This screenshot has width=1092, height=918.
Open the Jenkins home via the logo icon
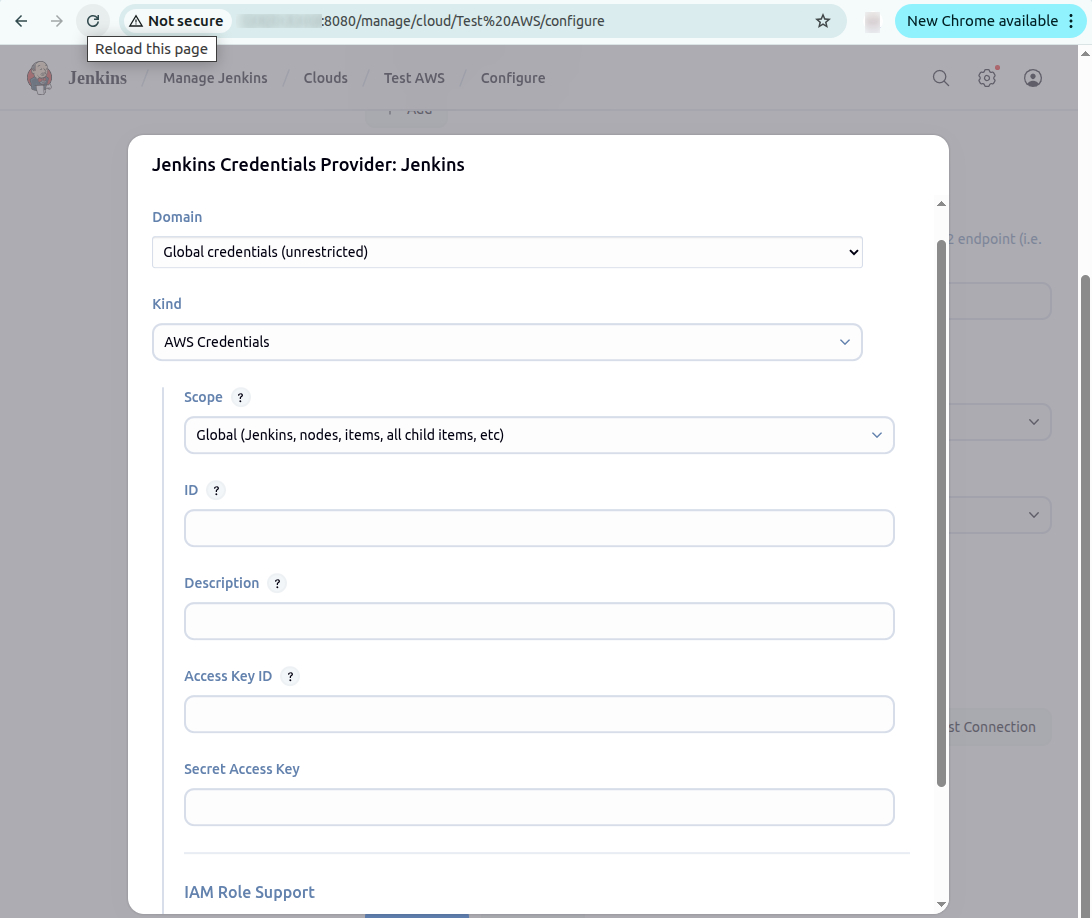pyautogui.click(x=39, y=77)
